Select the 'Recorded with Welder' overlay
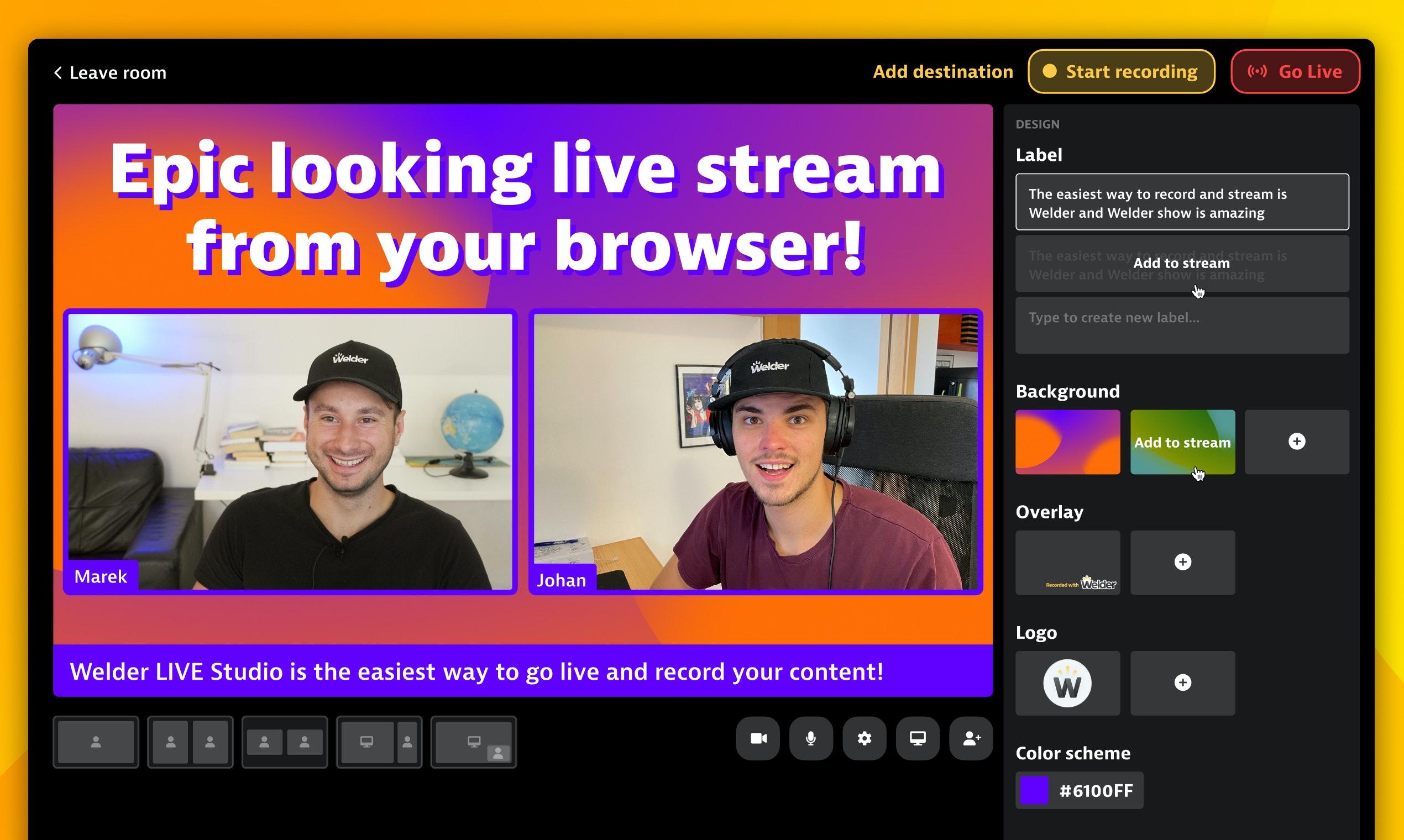The height and width of the screenshot is (840, 1404). pos(1068,563)
